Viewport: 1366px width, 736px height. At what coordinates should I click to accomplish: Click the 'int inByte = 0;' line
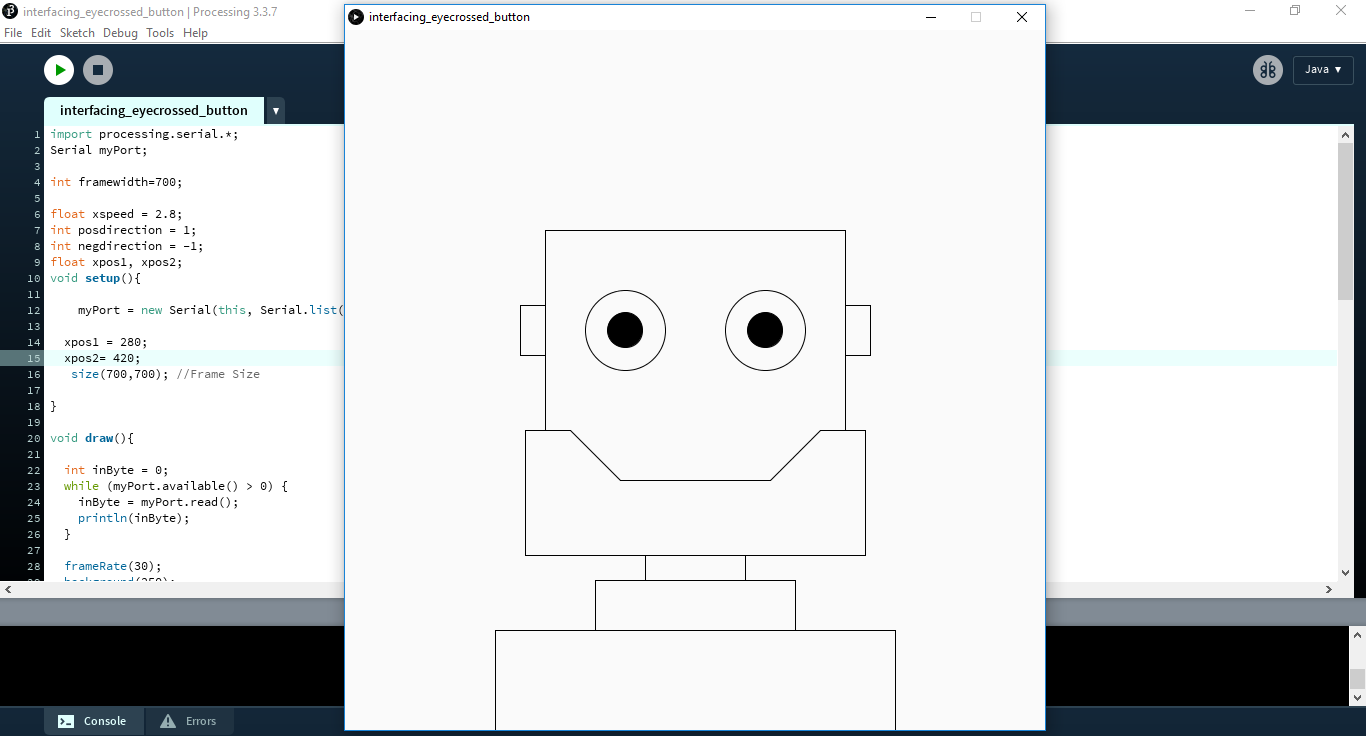click(116, 470)
